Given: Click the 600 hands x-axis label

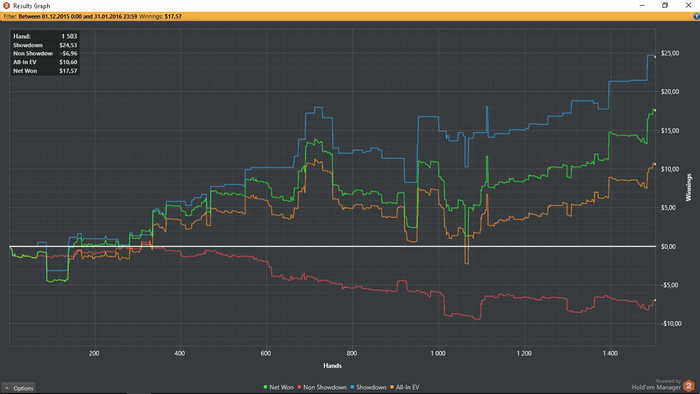Looking at the screenshot, I should click(x=266, y=353).
